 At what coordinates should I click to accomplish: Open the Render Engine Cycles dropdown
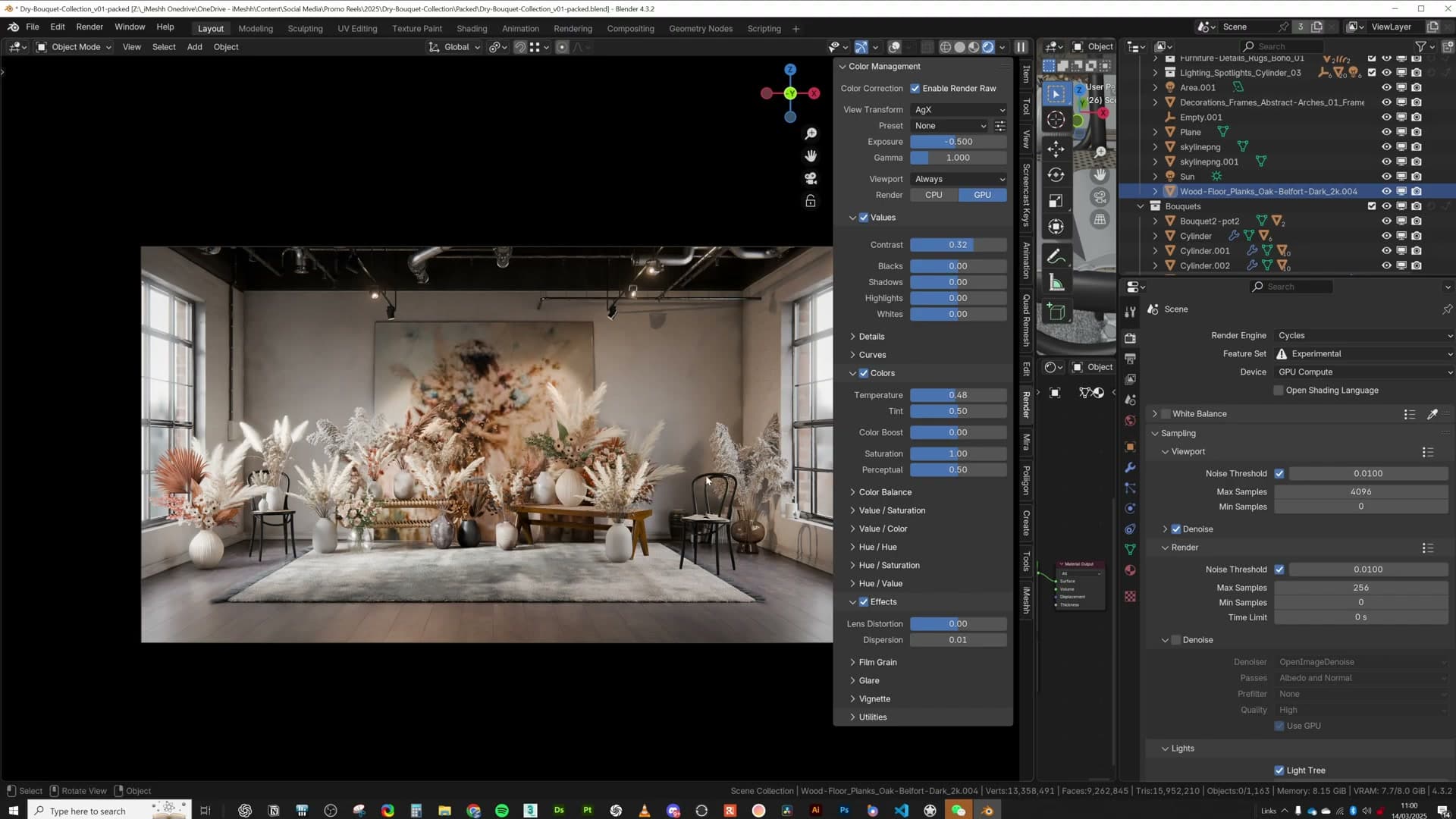tap(1364, 336)
